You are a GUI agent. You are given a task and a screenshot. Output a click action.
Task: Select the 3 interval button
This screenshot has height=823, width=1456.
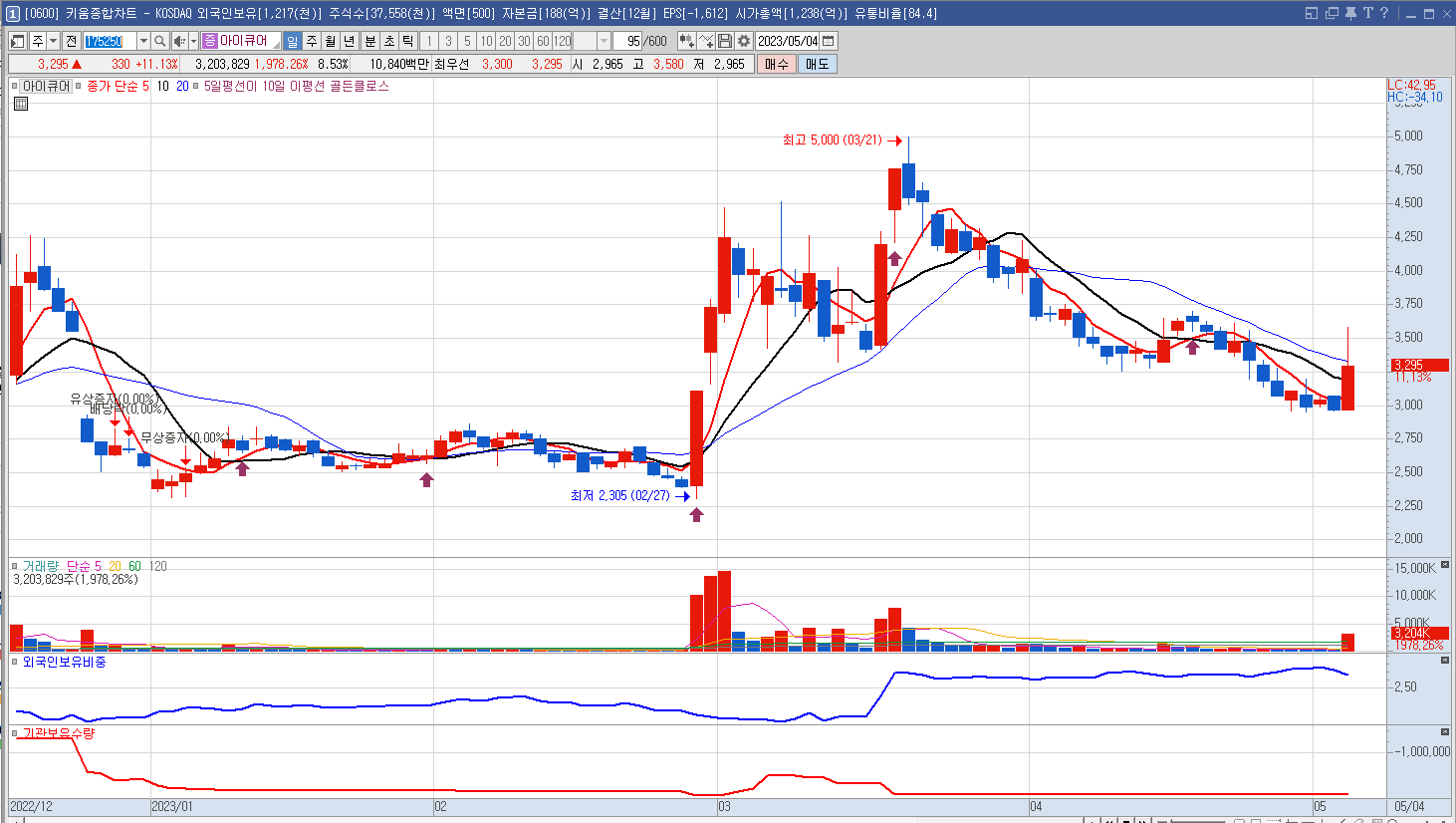click(x=448, y=41)
